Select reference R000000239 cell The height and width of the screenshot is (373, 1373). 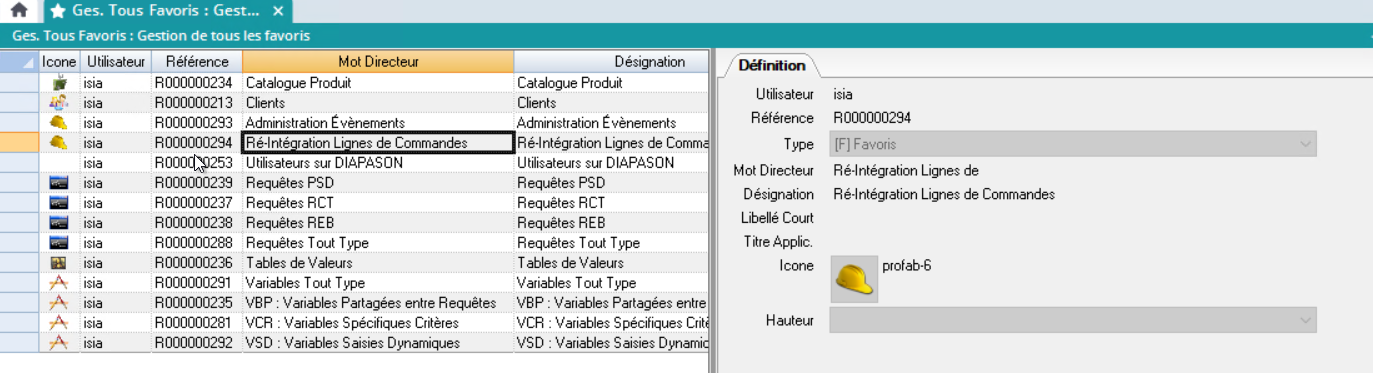(197, 183)
